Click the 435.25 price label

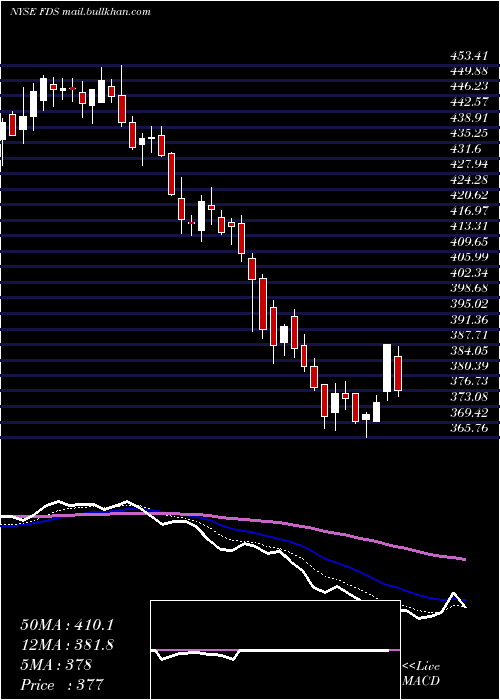(469, 133)
